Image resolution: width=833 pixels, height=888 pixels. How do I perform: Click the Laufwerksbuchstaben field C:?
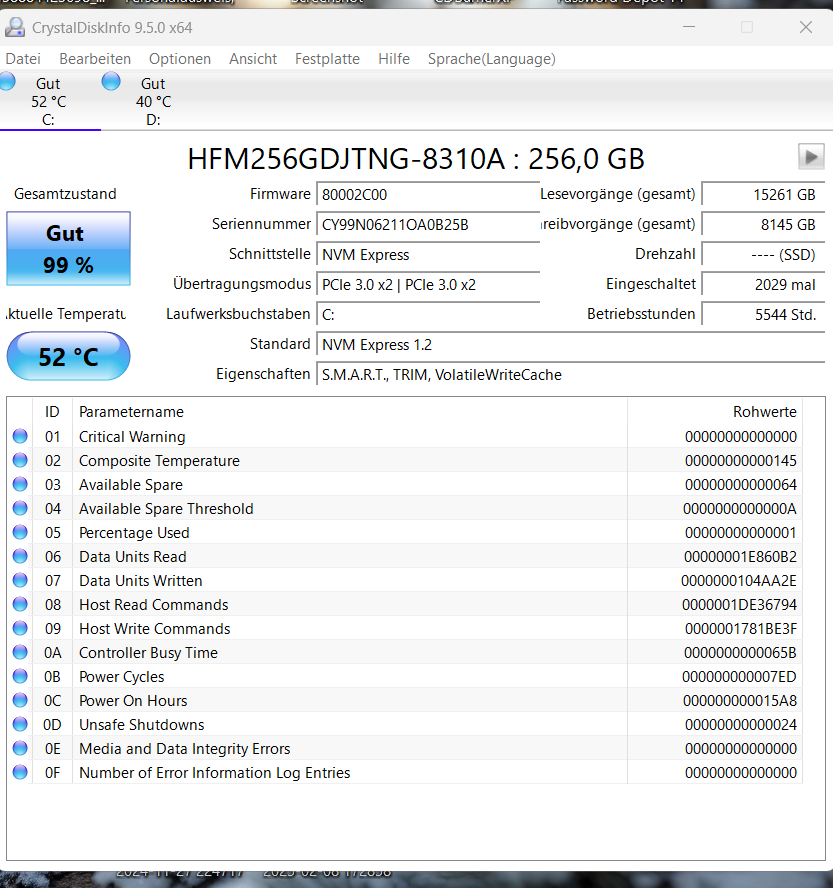(428, 314)
